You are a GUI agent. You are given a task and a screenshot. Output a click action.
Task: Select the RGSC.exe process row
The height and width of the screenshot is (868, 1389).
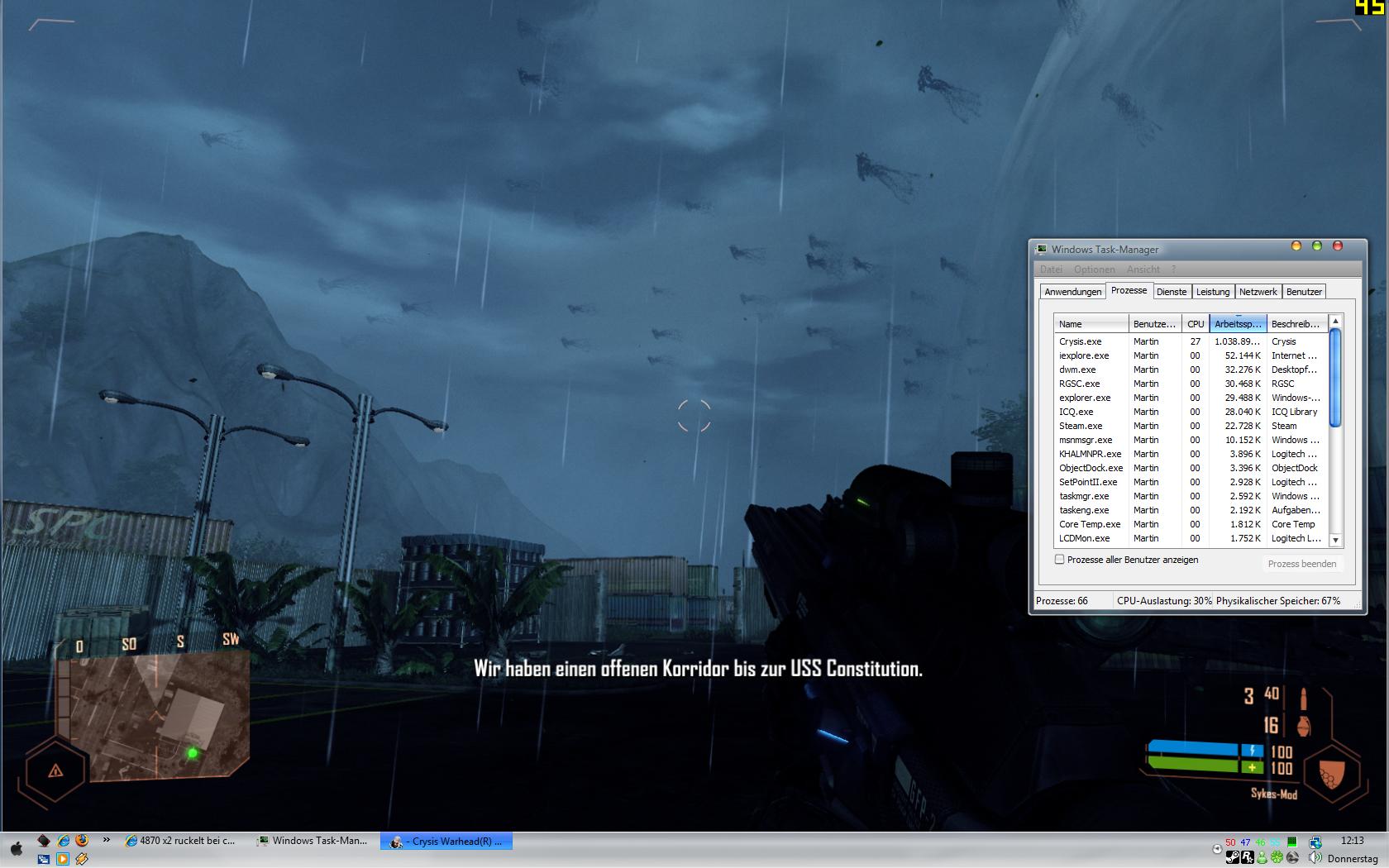pyautogui.click(x=1191, y=384)
